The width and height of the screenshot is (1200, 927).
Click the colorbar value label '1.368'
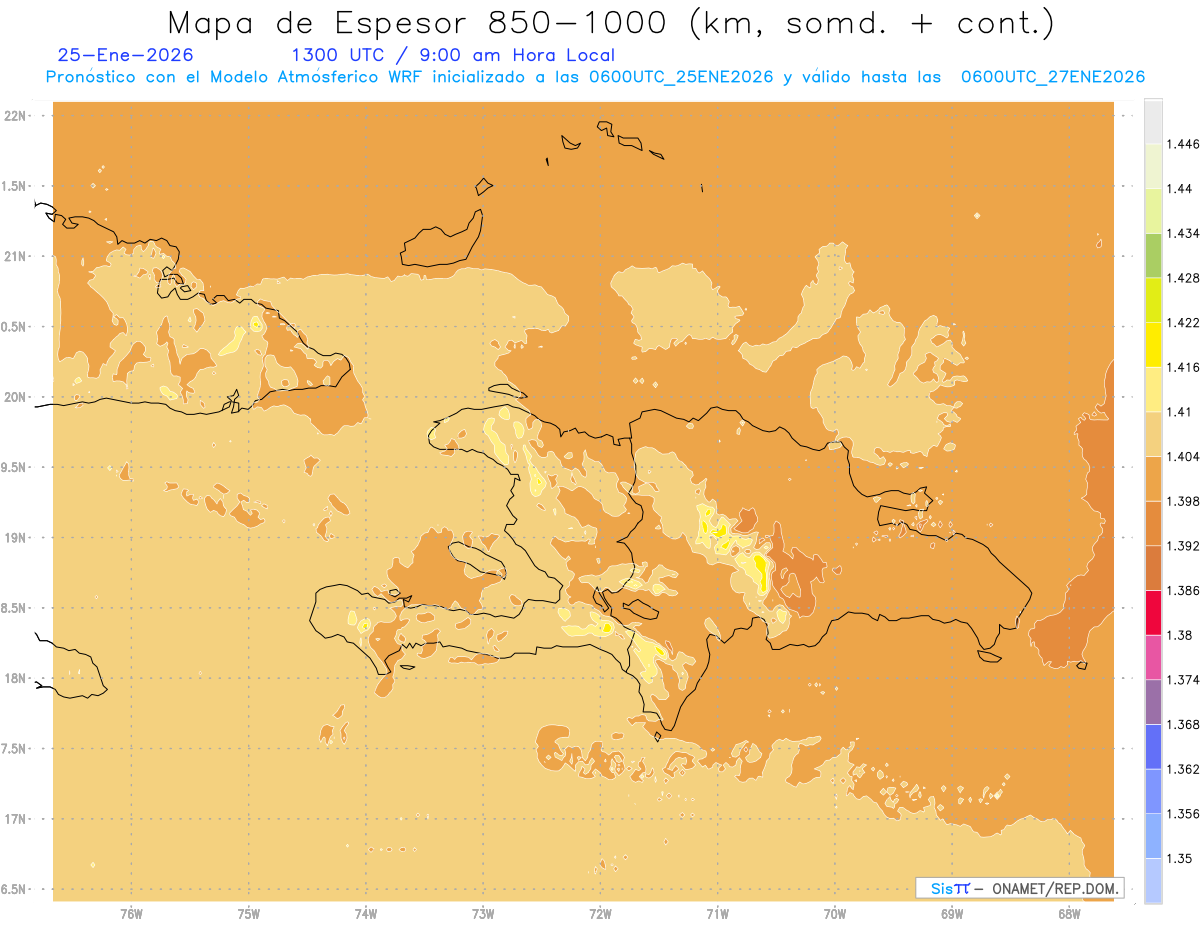coord(1184,724)
